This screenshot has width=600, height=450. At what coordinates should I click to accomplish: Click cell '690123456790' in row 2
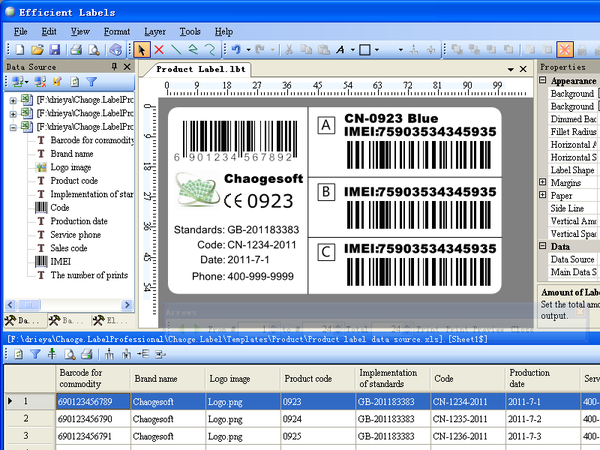[93, 419]
